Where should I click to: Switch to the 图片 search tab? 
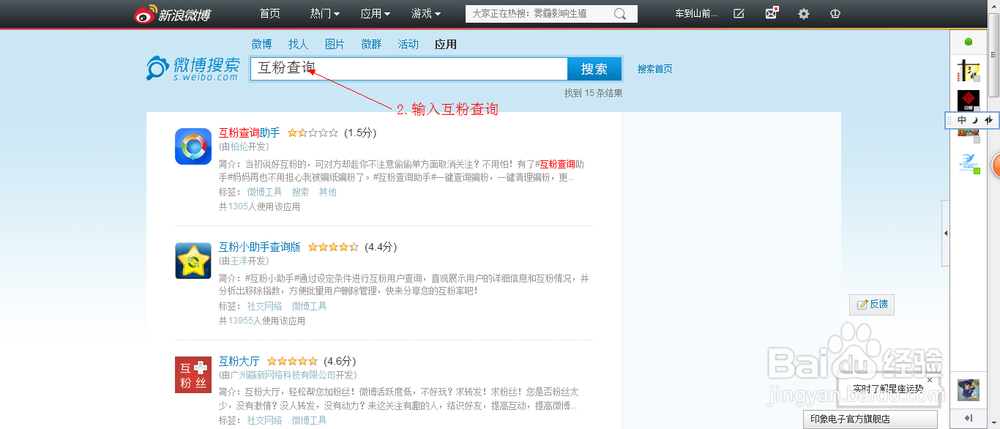click(334, 44)
